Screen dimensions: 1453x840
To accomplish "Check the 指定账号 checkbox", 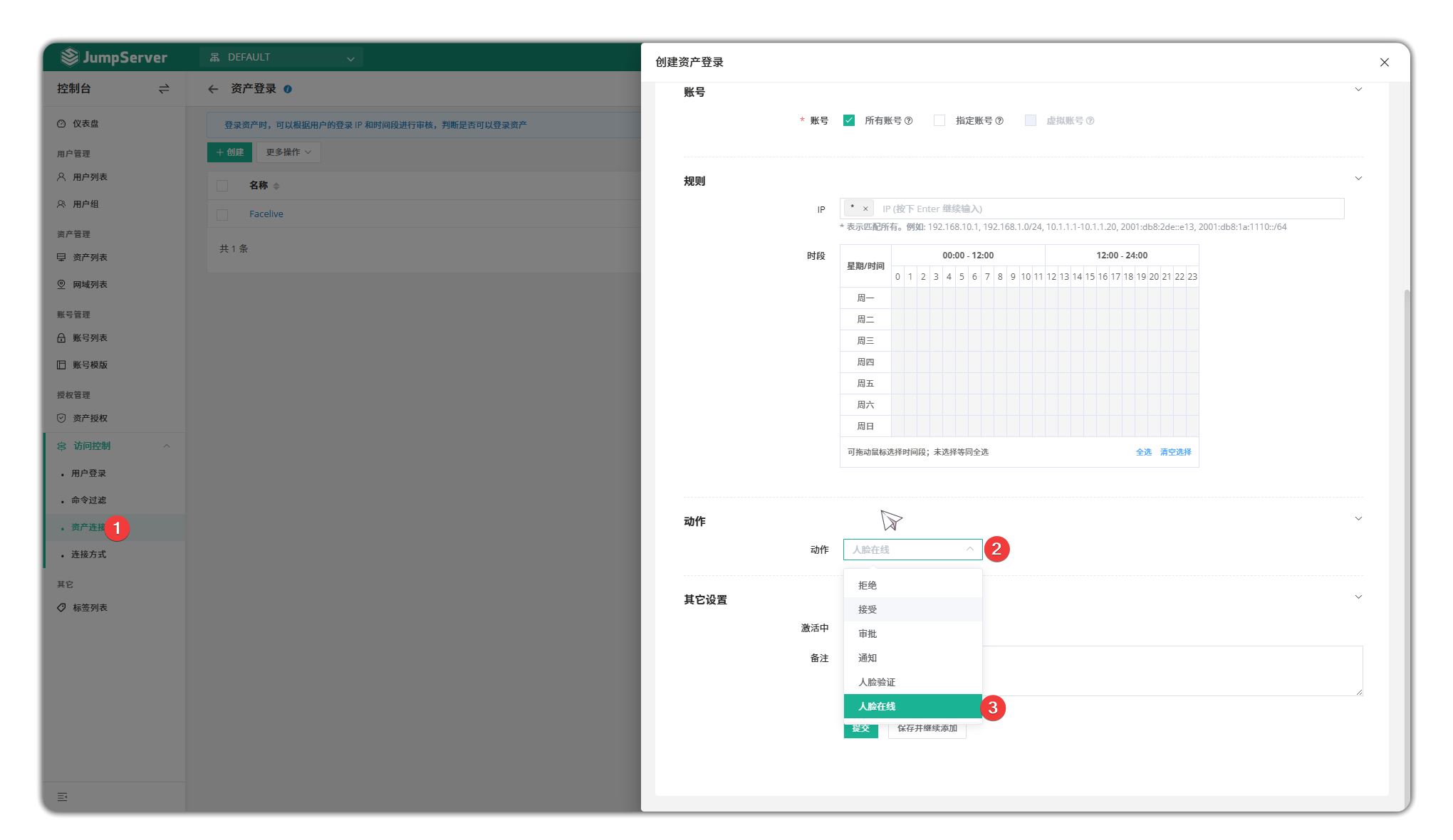I will point(939,121).
